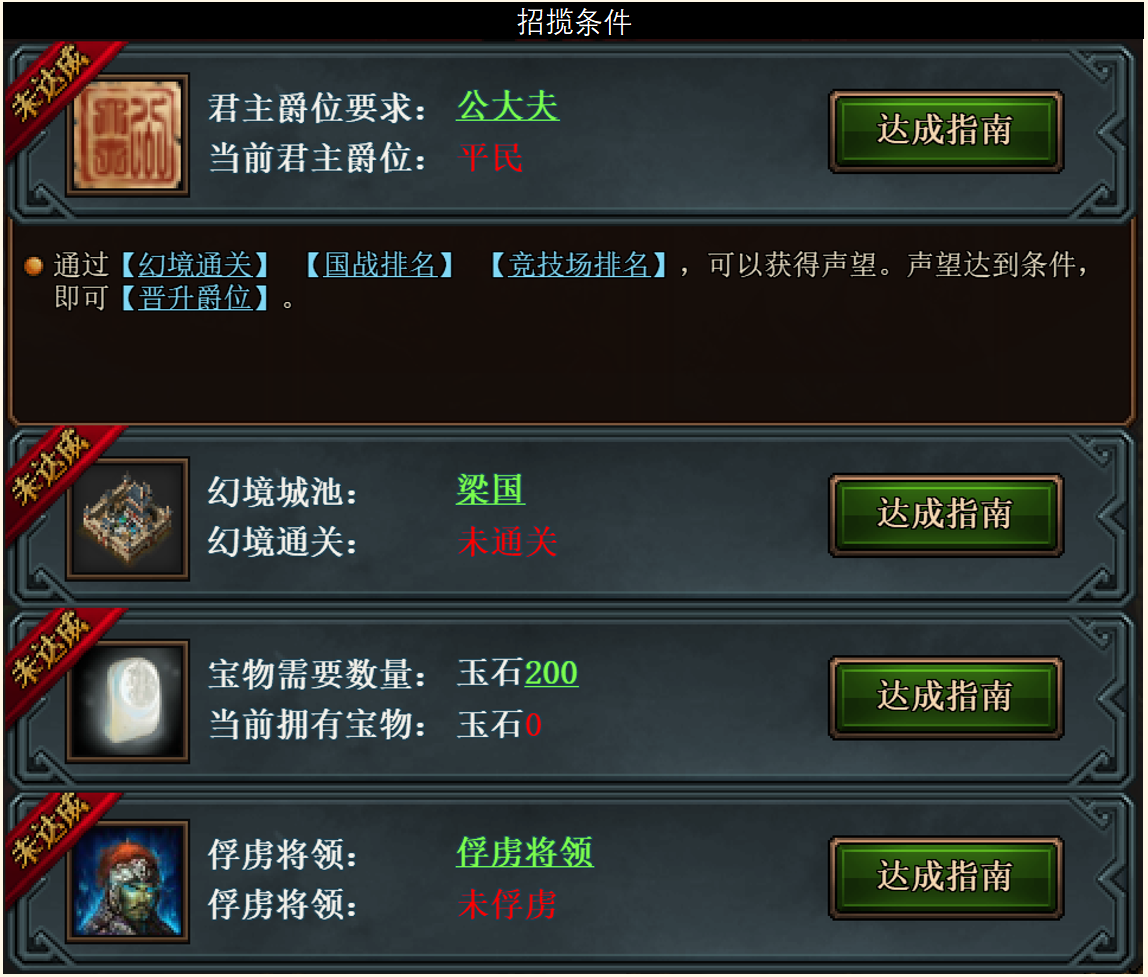1148x977 pixels.
Task: Open 达成指南 for jade treasure requirement
Action: [x=946, y=697]
